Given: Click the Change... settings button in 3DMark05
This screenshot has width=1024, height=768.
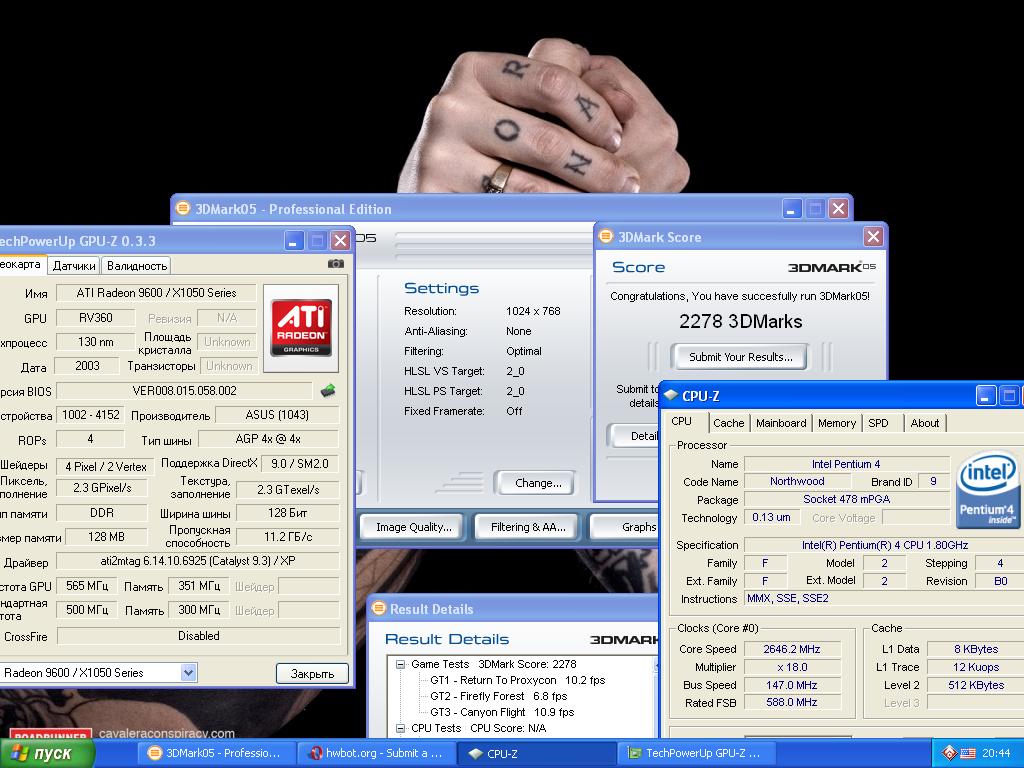Looking at the screenshot, I should tap(537, 483).
